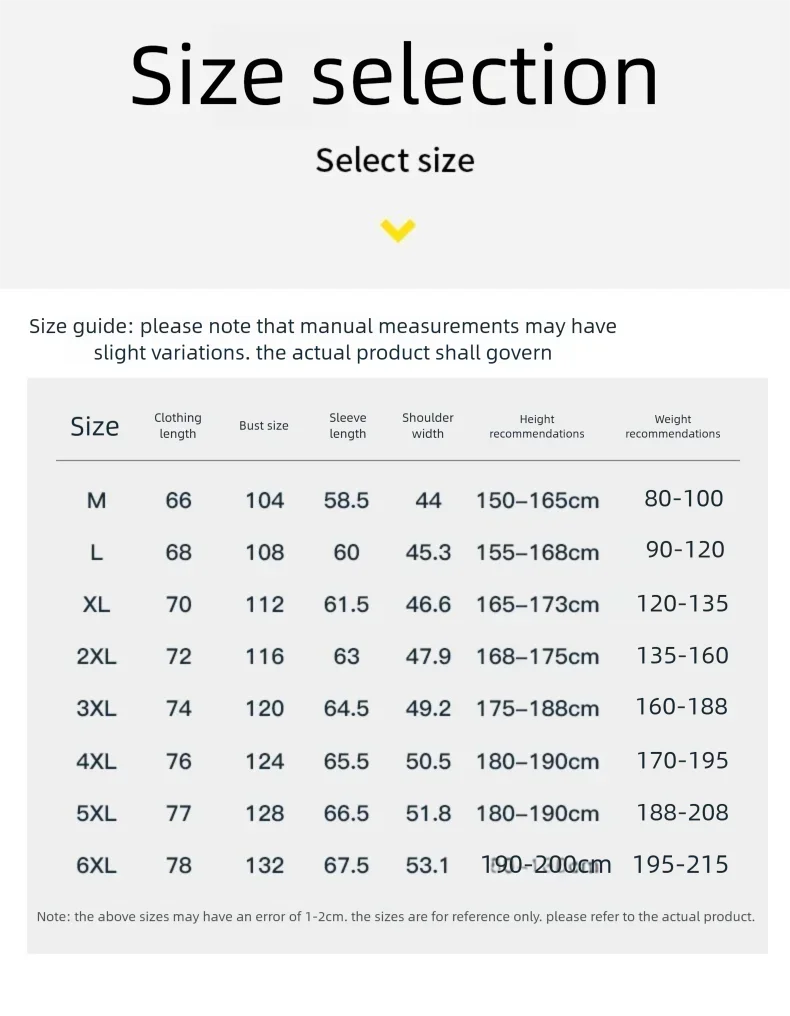The width and height of the screenshot is (790, 1016).
Task: Select the 5XL size label
Action: click(x=96, y=813)
